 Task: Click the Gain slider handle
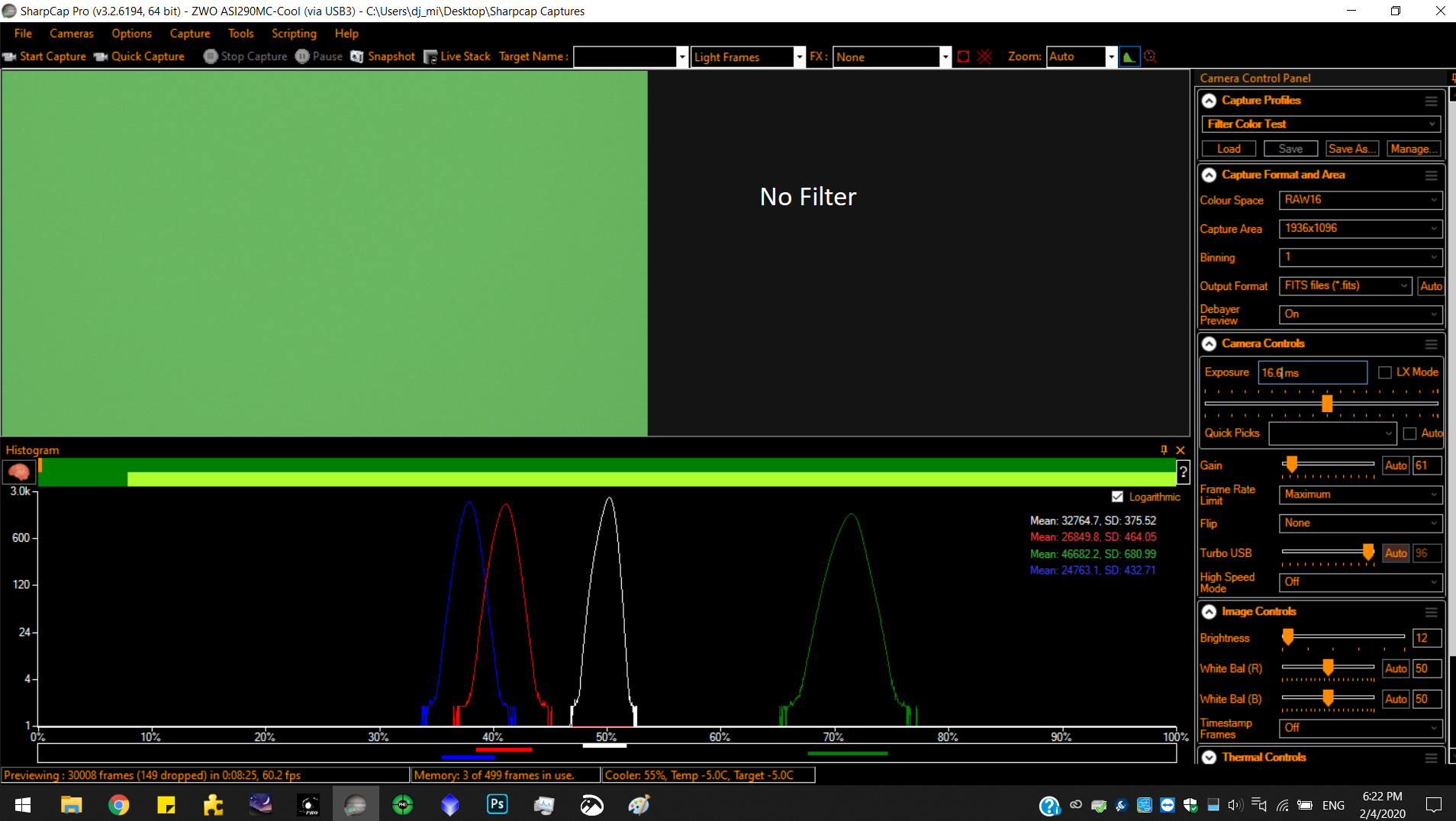[x=1291, y=465]
